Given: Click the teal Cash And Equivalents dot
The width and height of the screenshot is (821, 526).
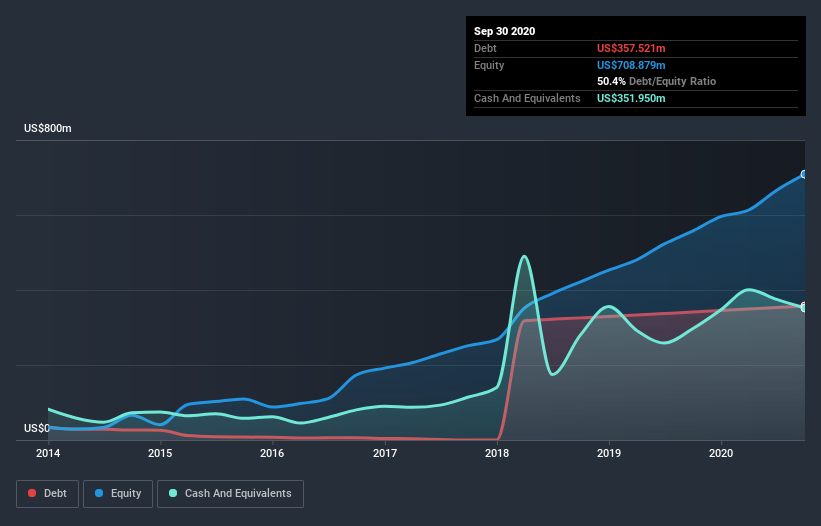Looking at the screenshot, I should [x=173, y=493].
